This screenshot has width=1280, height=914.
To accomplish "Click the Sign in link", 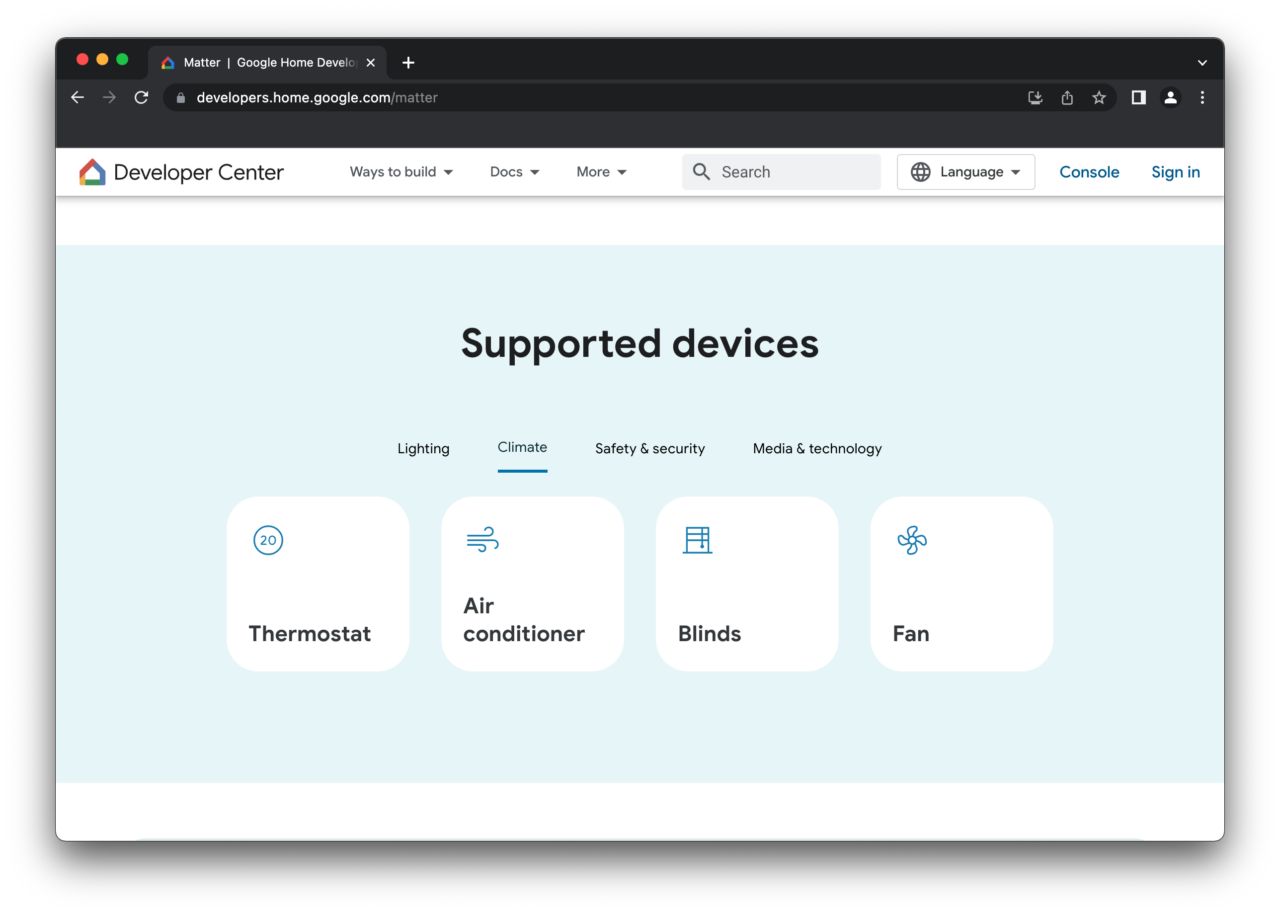I will coord(1175,171).
